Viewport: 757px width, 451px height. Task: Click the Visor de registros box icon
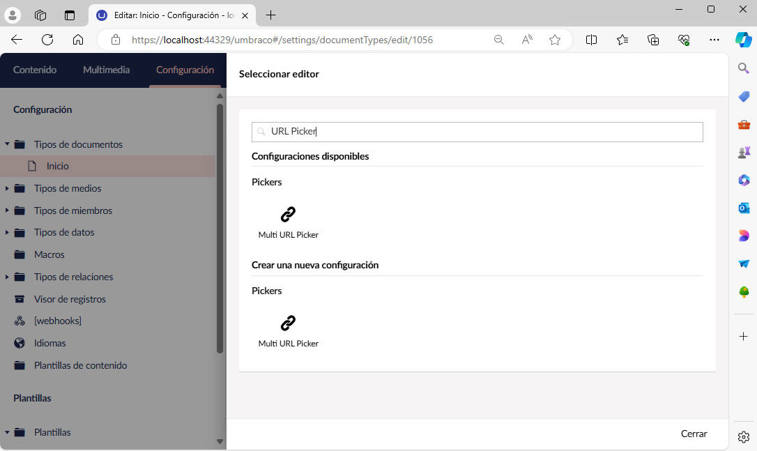point(19,299)
